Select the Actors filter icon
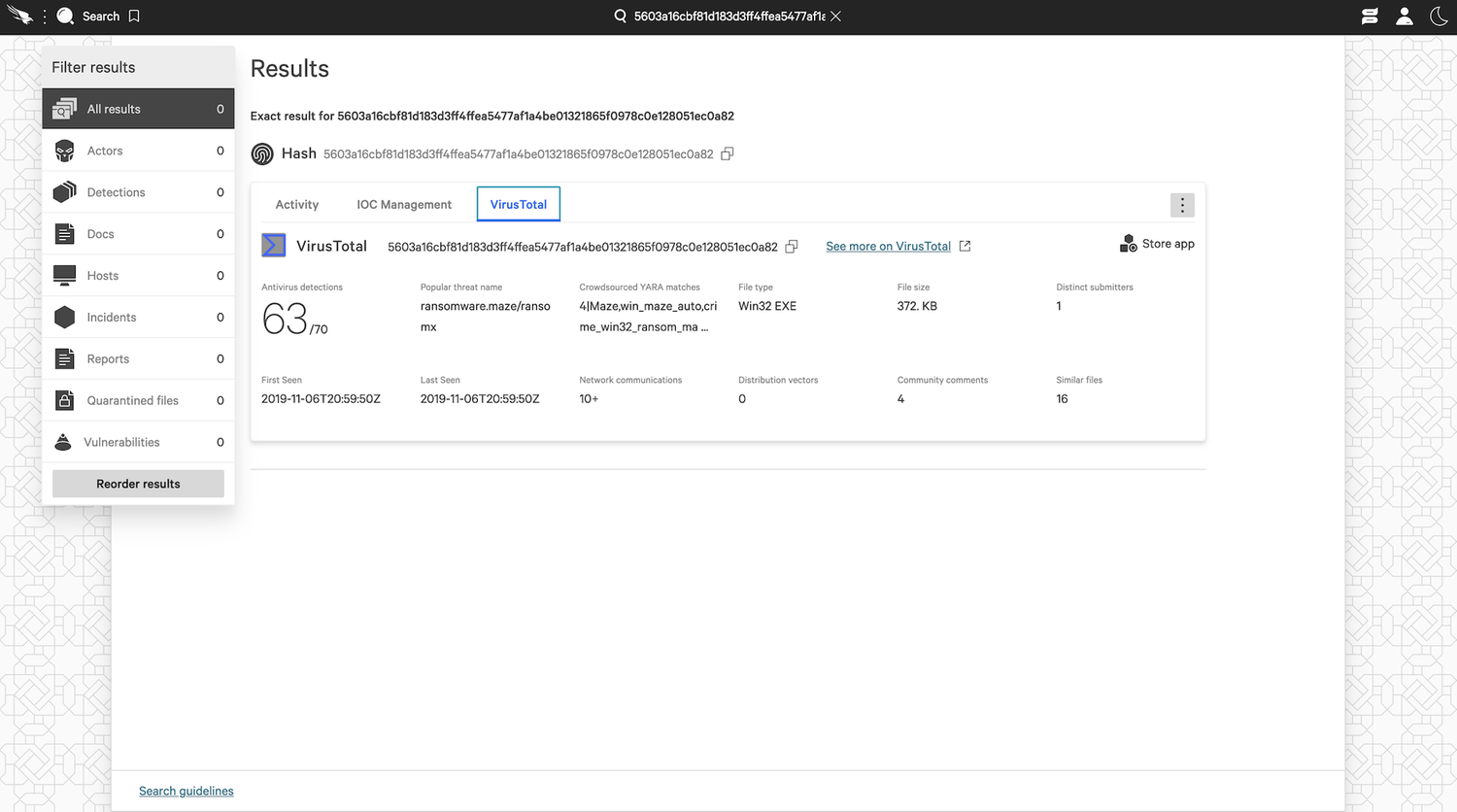This screenshot has width=1457, height=812. pos(64,151)
